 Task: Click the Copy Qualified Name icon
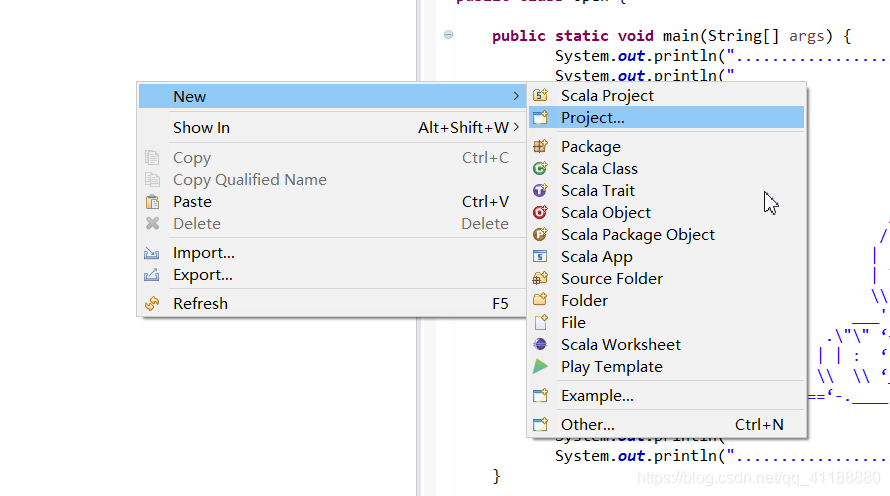pyautogui.click(x=152, y=179)
